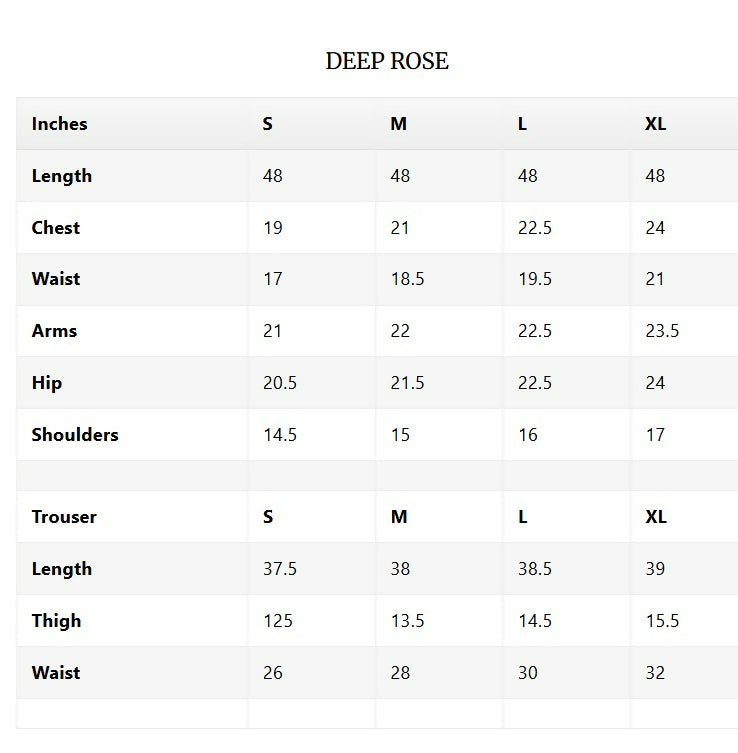Select the Inches header cell
The image size is (738, 753).
60,124
